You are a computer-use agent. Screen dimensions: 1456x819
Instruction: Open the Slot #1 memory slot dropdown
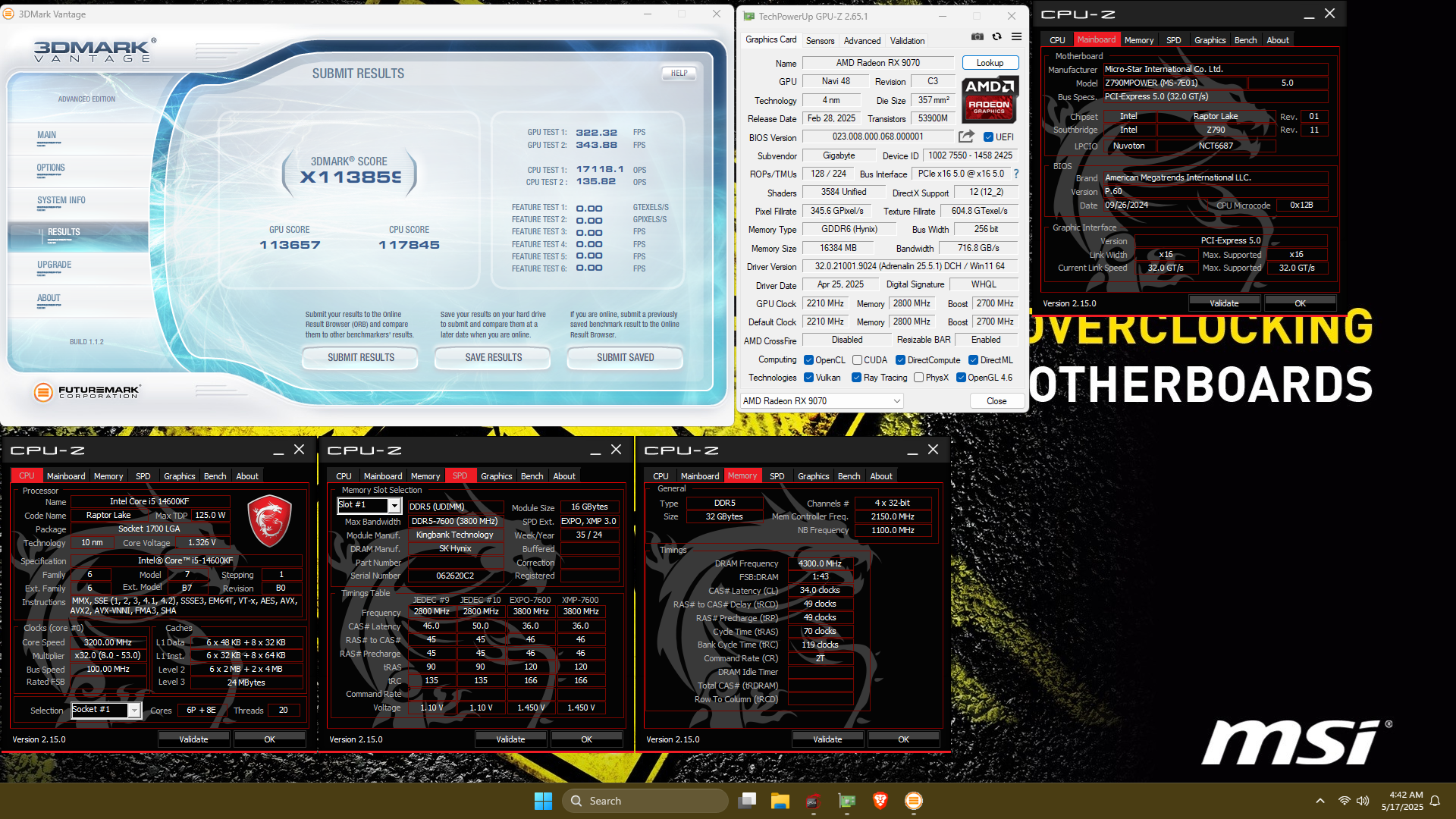[369, 505]
